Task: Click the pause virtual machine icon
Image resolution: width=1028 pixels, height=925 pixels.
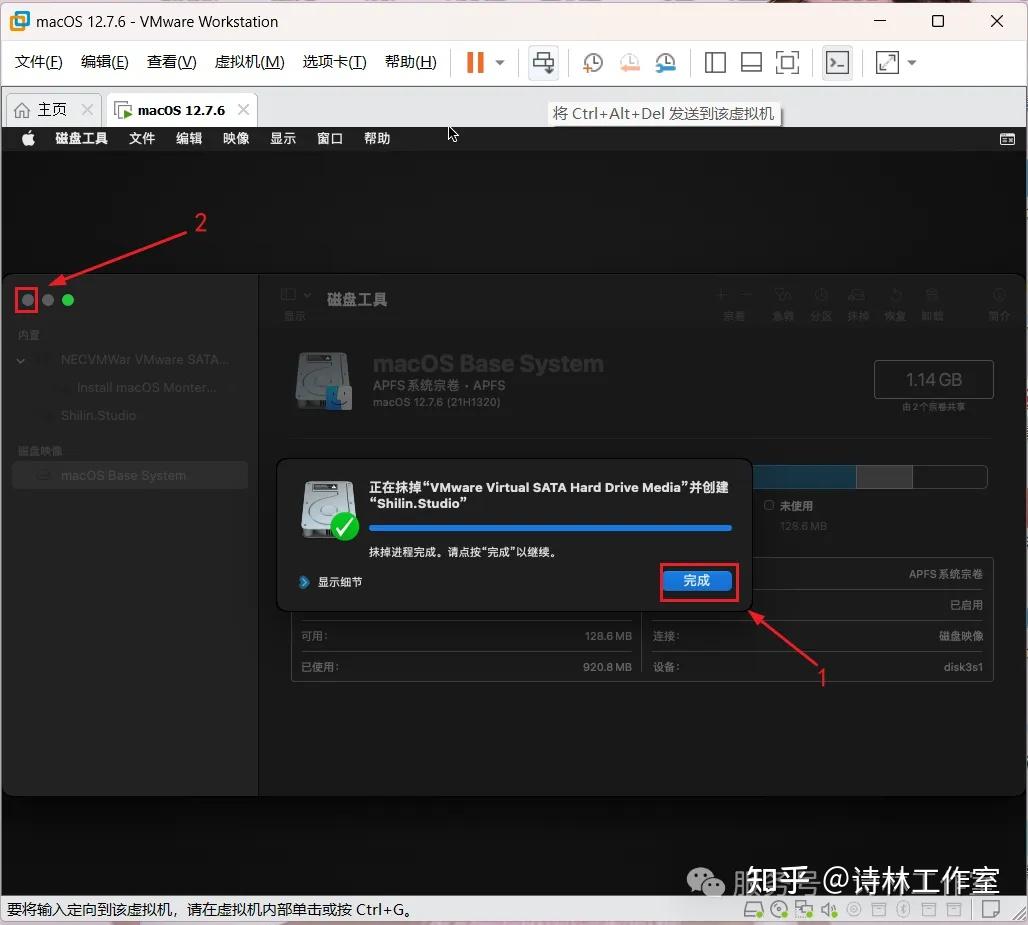Action: pyautogui.click(x=475, y=62)
